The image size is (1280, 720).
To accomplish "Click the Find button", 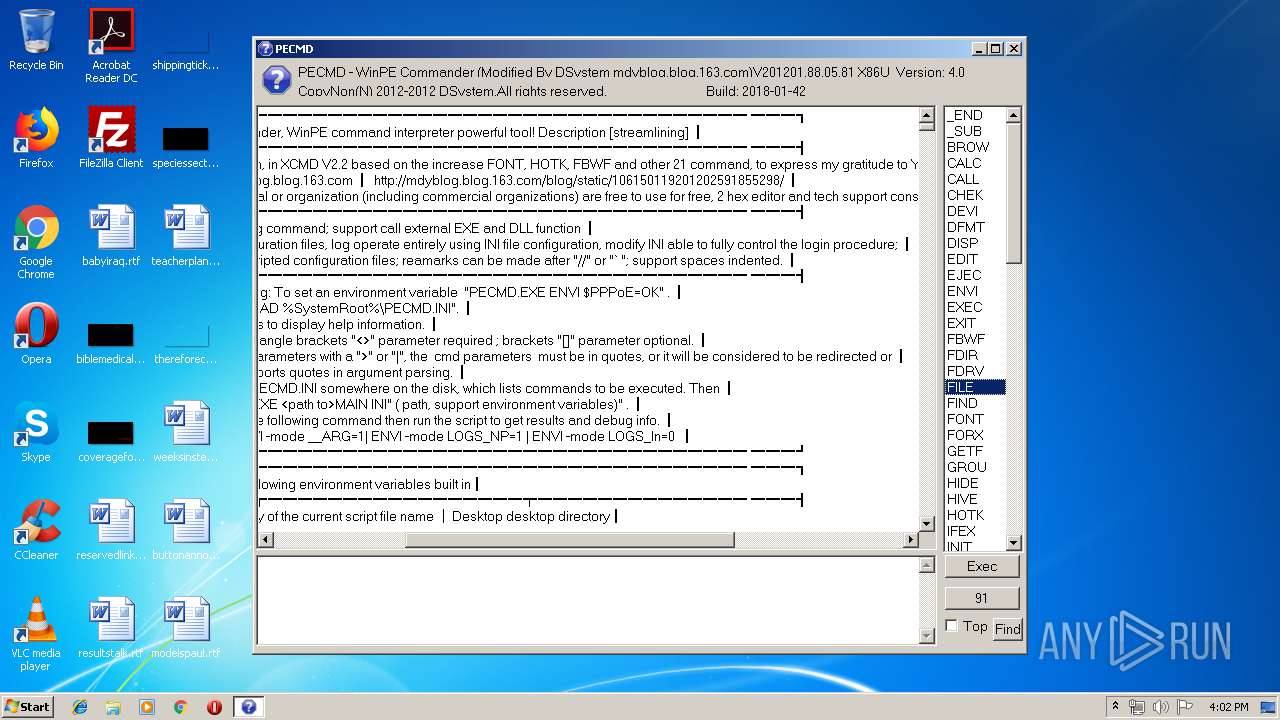I will pyautogui.click(x=1007, y=629).
